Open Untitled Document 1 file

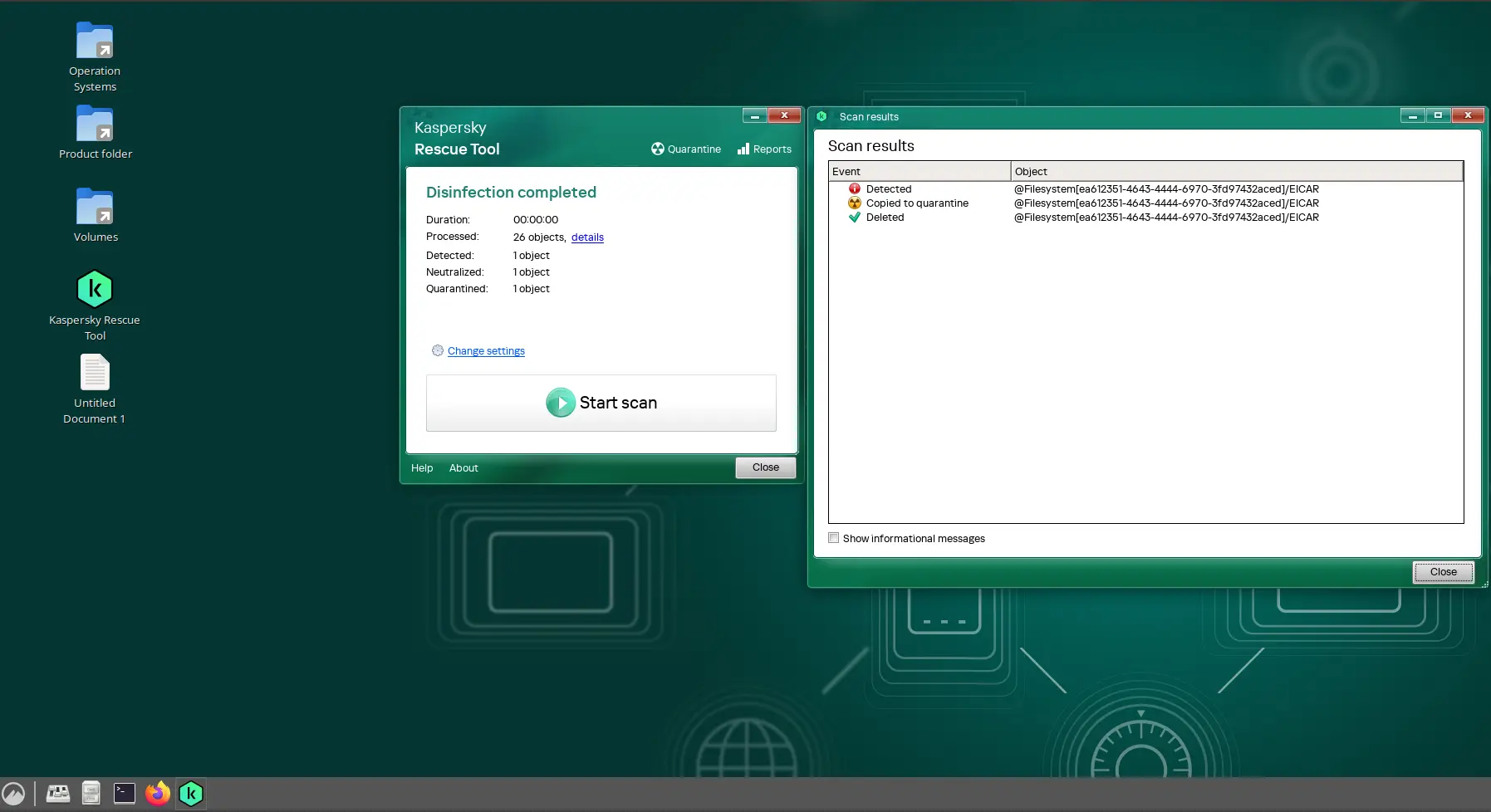click(95, 373)
